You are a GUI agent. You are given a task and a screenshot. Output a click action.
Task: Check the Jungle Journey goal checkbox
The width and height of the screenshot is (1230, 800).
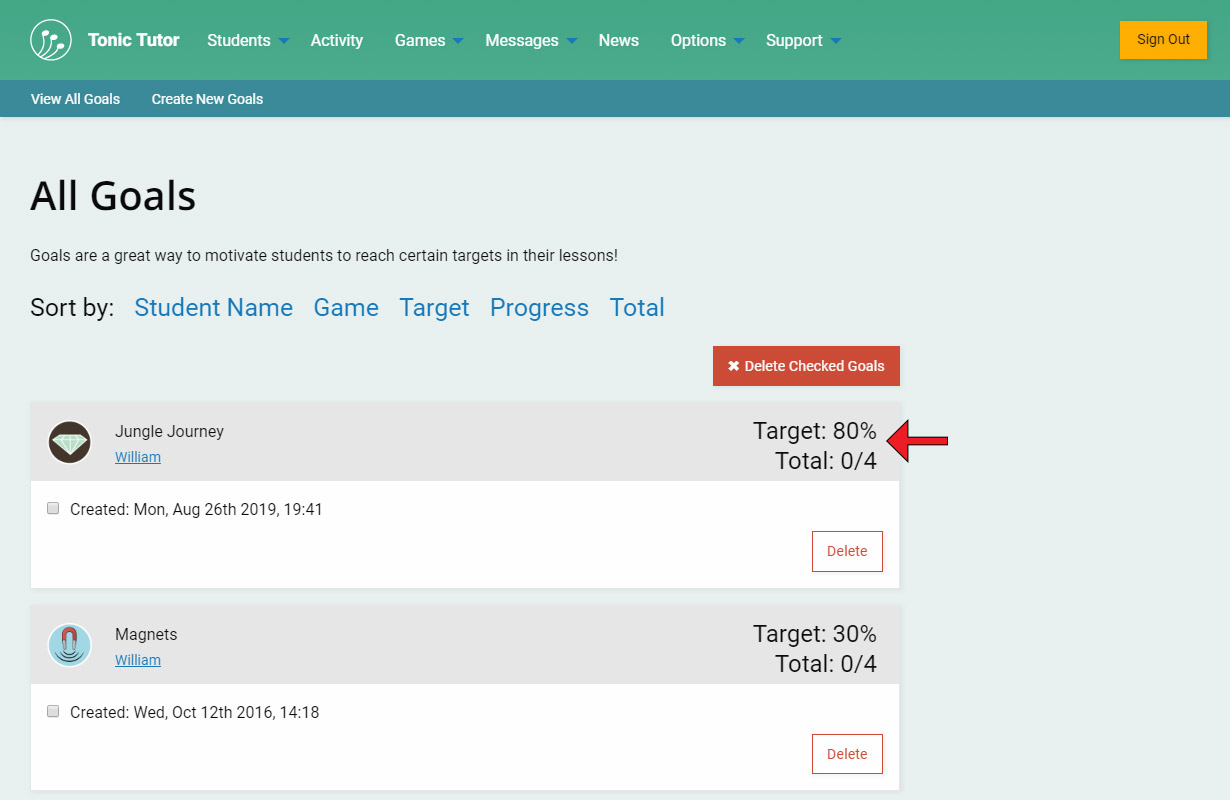[53, 508]
